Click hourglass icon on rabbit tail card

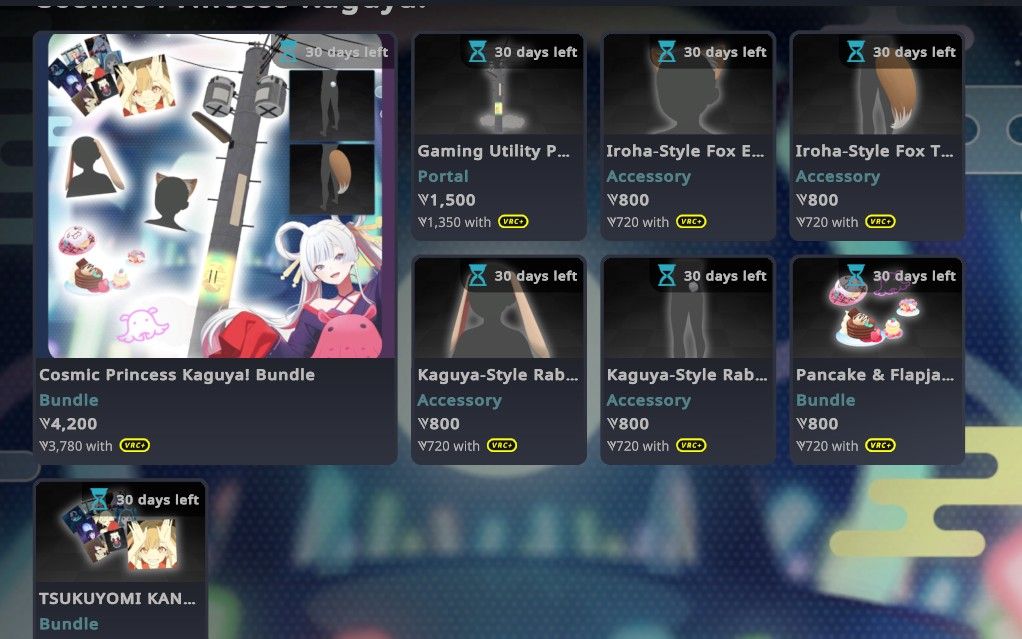pos(667,275)
